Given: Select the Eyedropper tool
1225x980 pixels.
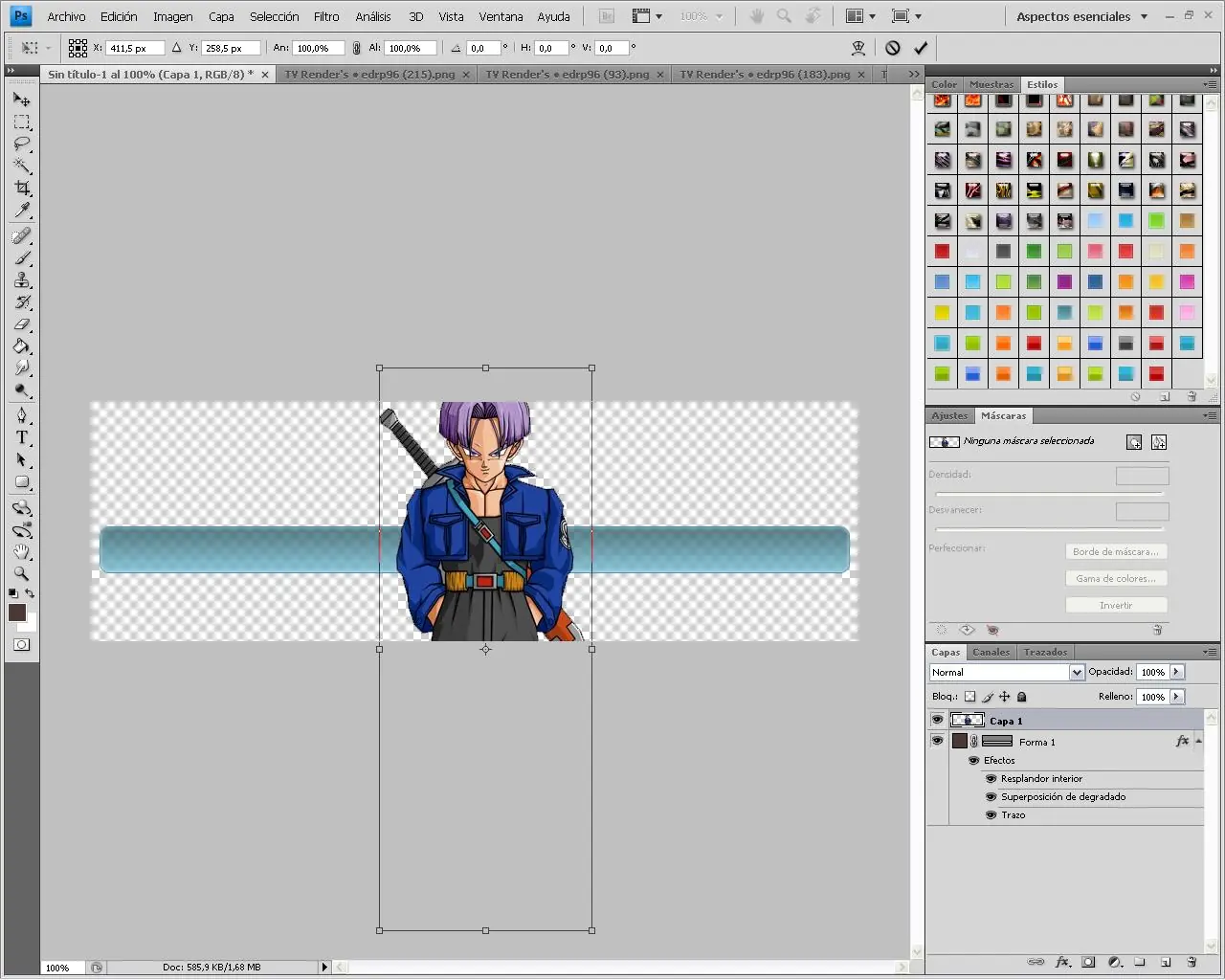Looking at the screenshot, I should pyautogui.click(x=21, y=211).
